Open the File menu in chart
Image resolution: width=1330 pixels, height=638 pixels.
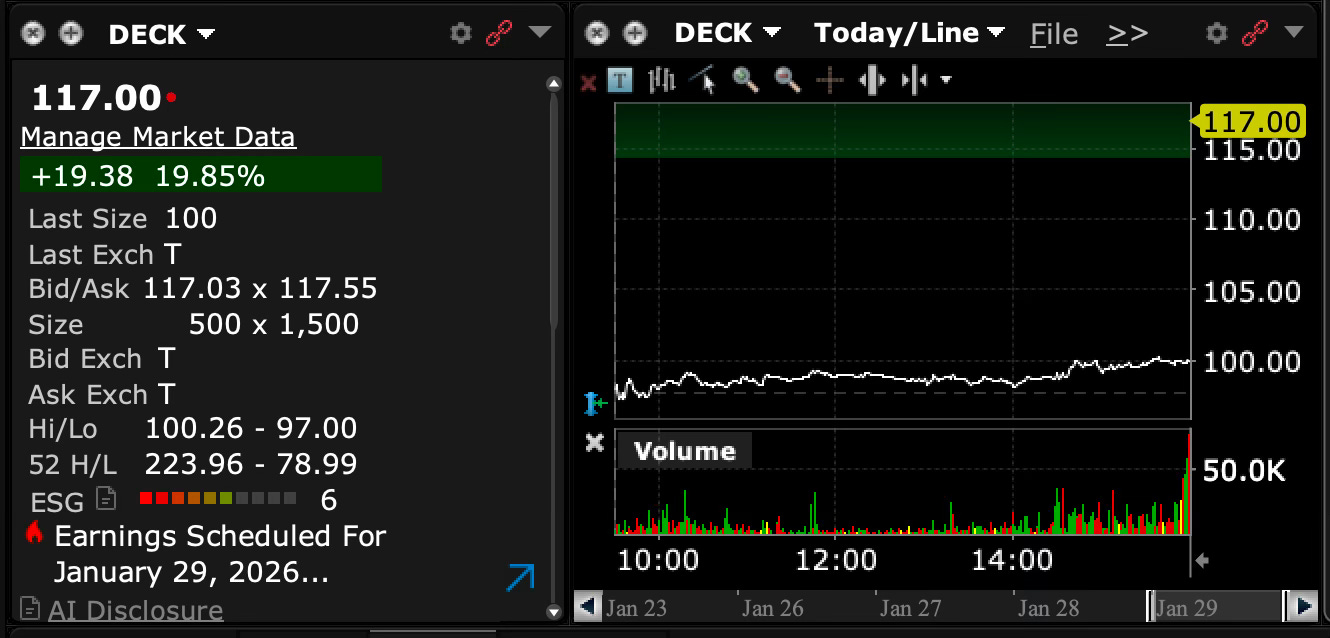[1054, 34]
